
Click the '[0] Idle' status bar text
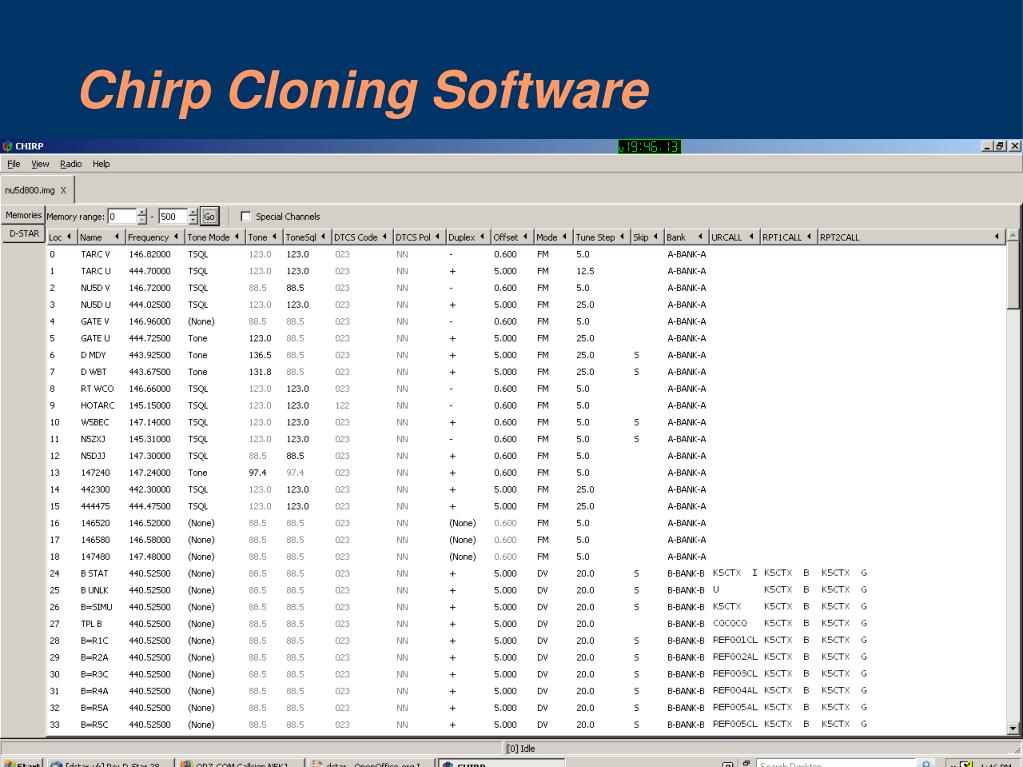click(521, 749)
